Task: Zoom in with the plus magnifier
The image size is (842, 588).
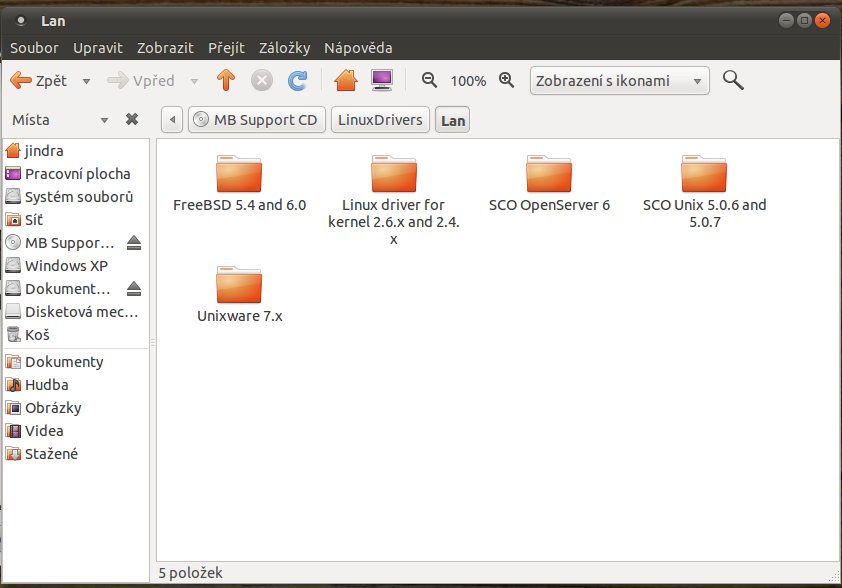Action: [x=506, y=80]
